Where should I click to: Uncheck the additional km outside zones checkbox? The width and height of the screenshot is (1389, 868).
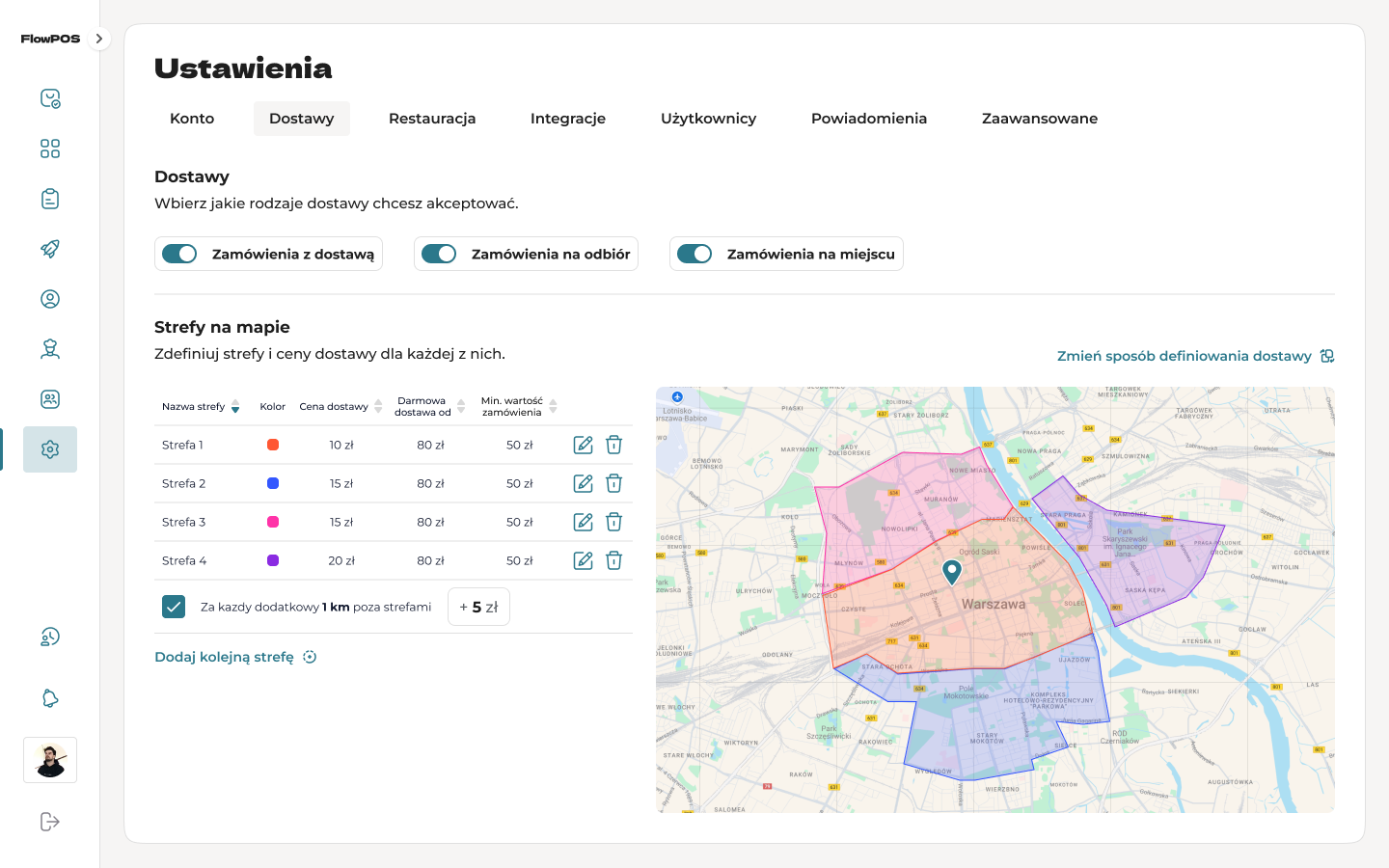point(174,607)
